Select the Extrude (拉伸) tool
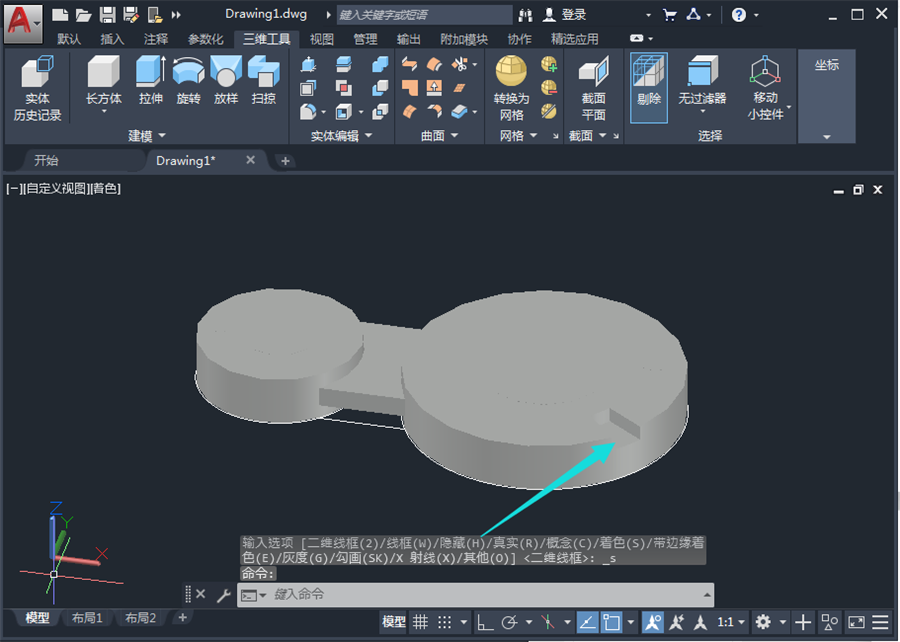The width and height of the screenshot is (900, 642). coord(150,81)
